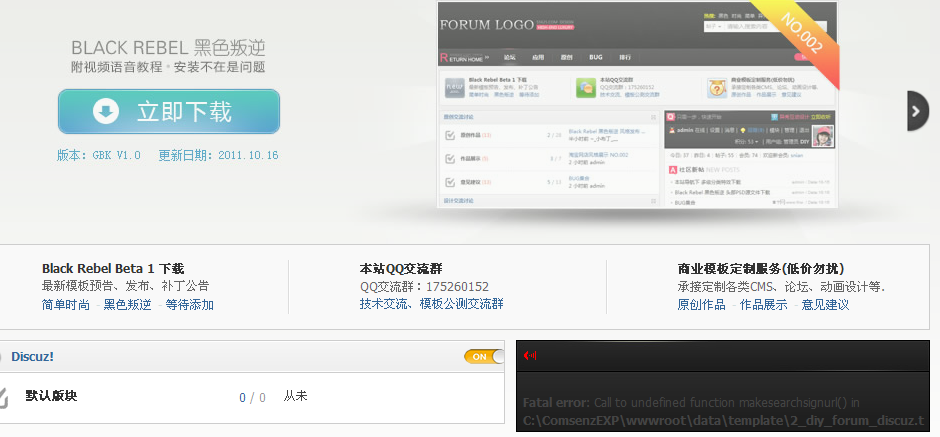Open the Black Rebel forum preview thumbnail
Image resolution: width=940 pixels, height=437 pixels.
[x=637, y=105]
